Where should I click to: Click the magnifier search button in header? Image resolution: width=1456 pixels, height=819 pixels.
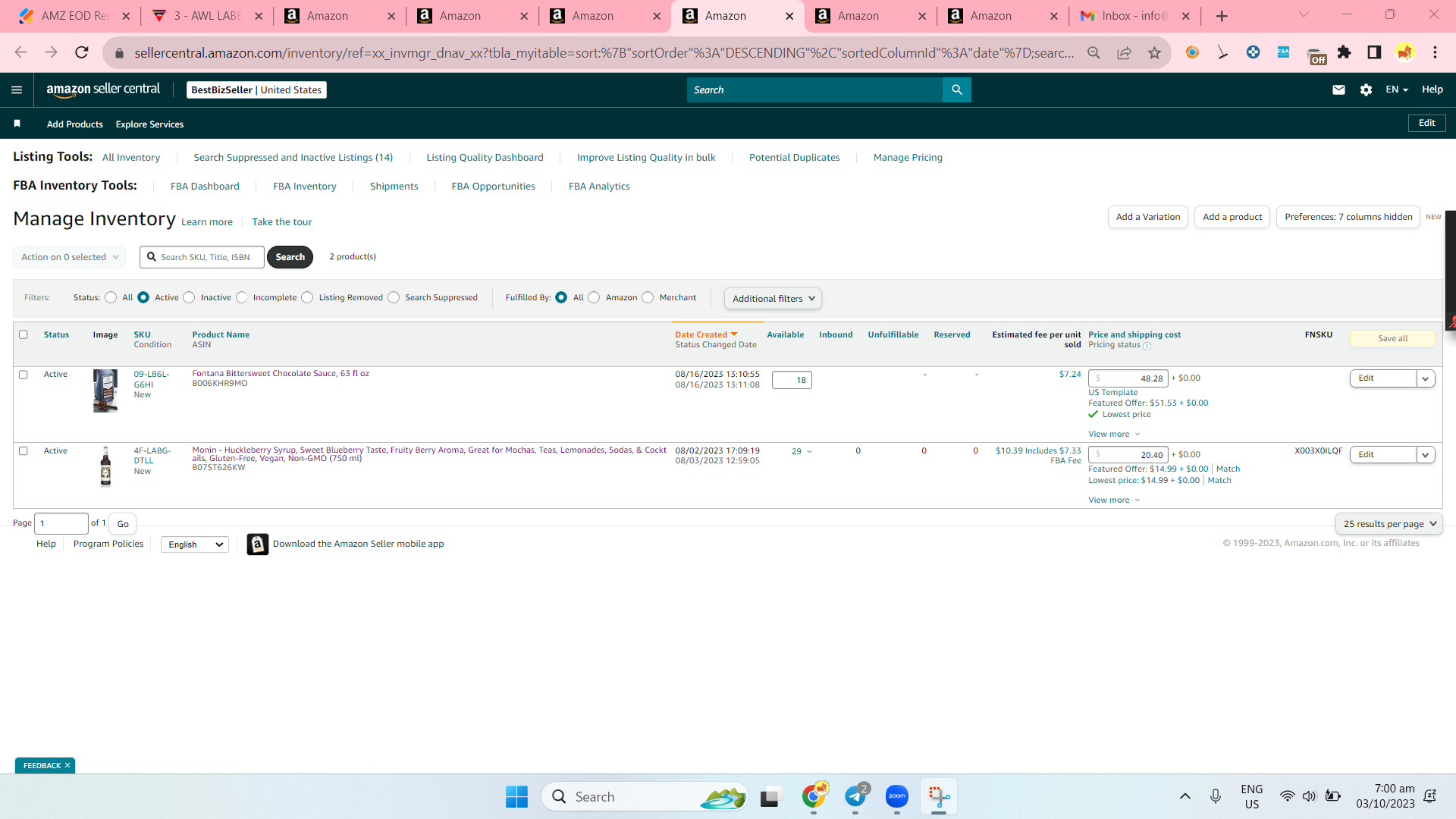(x=957, y=89)
